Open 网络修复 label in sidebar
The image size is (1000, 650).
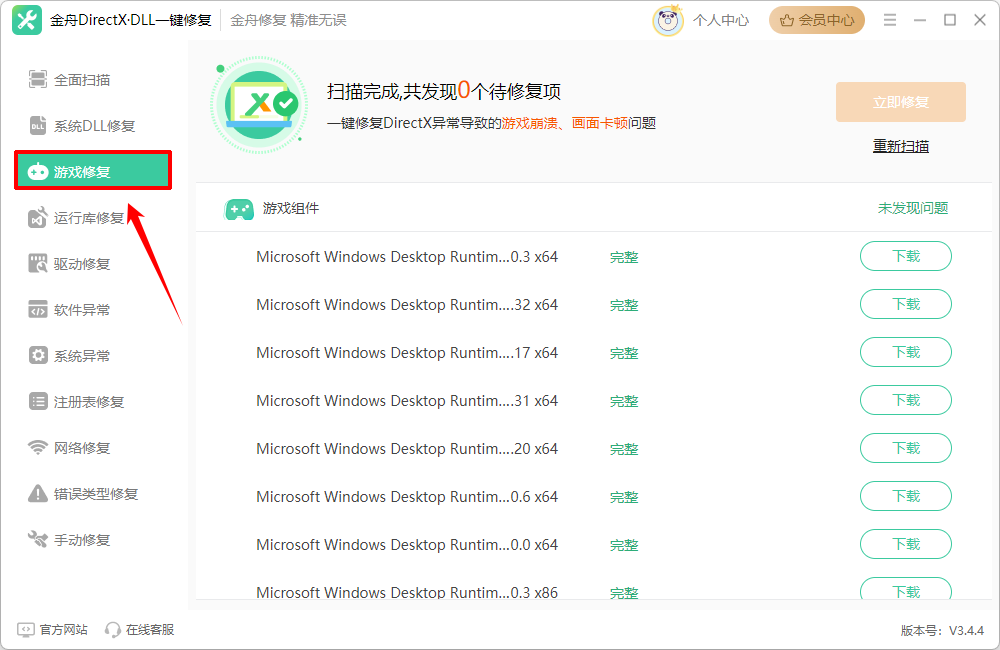coord(82,448)
